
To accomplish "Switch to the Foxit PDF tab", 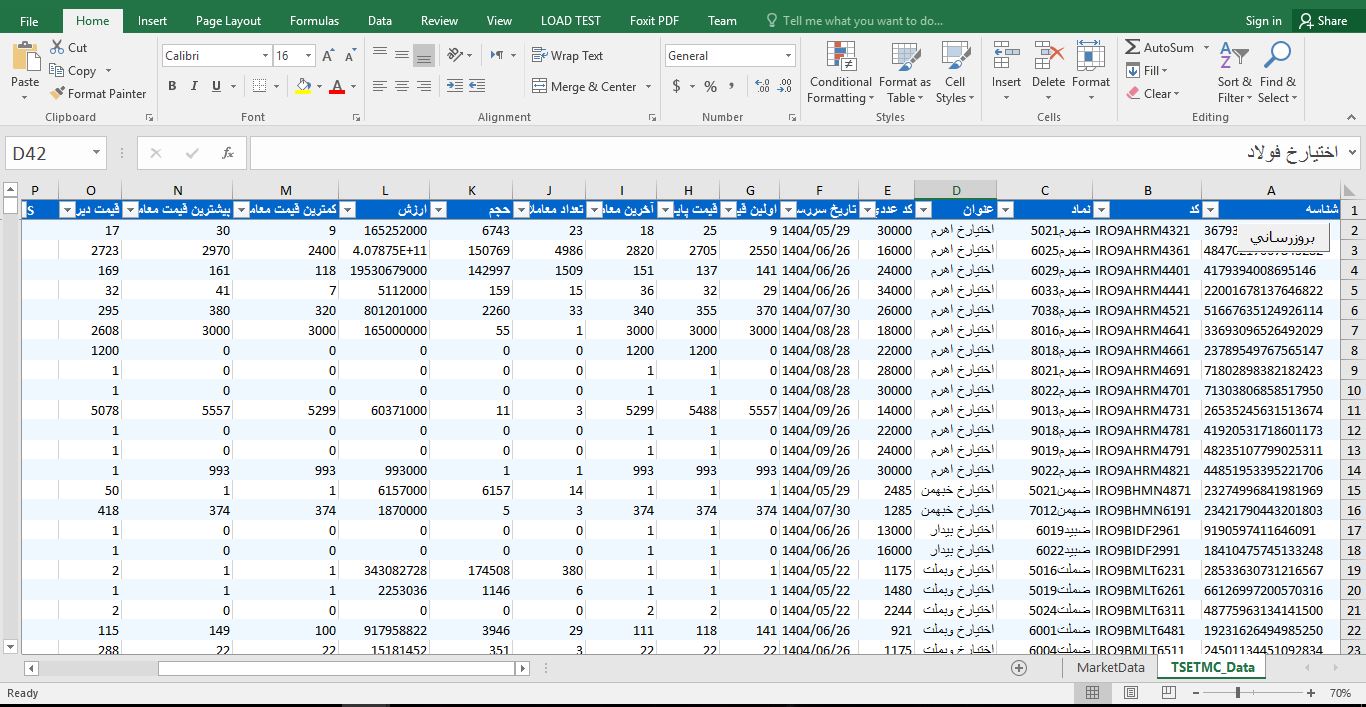I will [x=655, y=21].
